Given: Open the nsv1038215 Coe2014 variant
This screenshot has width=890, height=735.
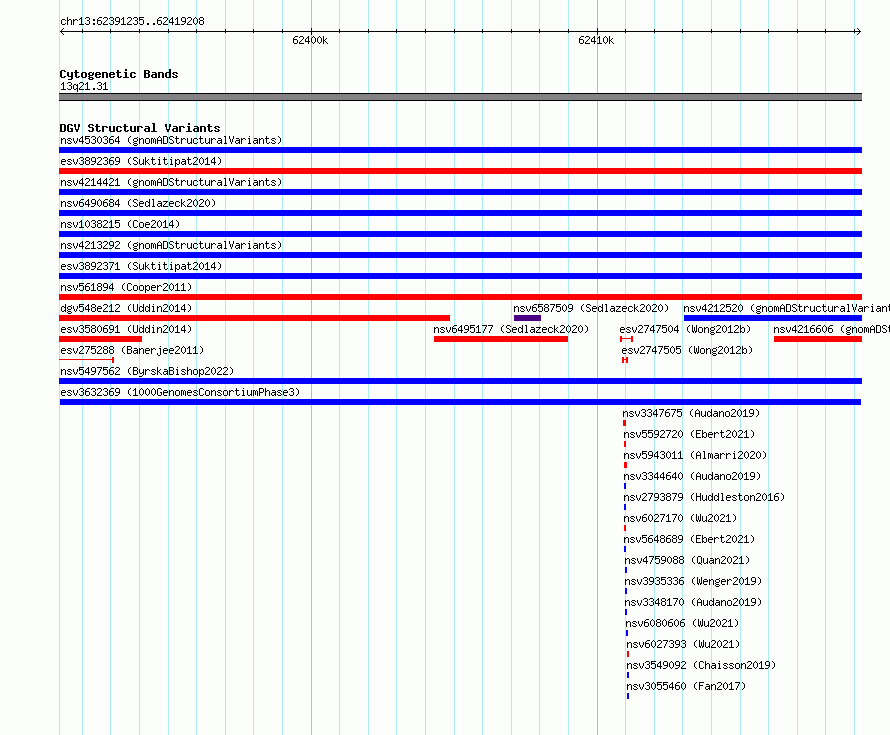Looking at the screenshot, I should 120,224.
